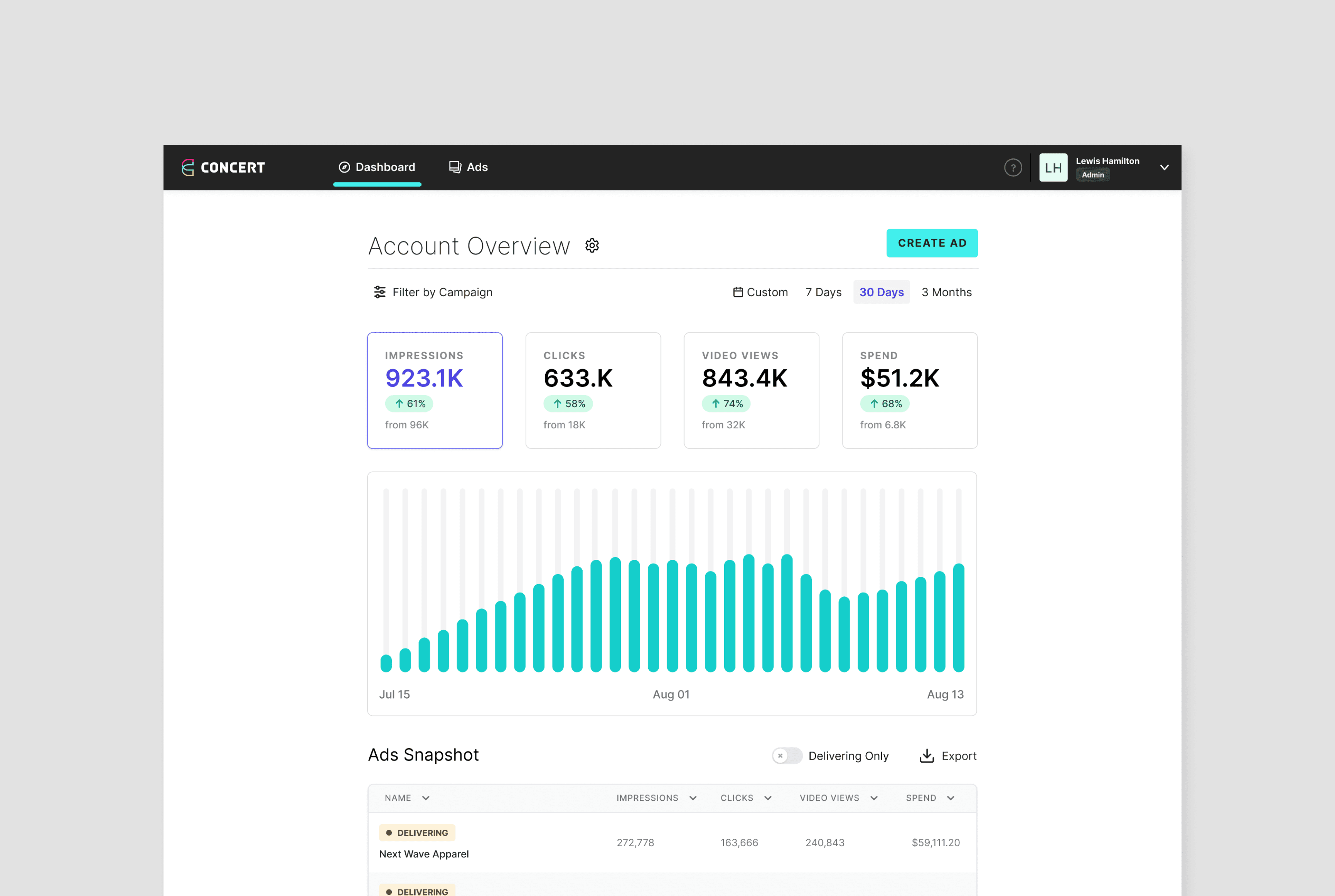Click the 'from 6.8K' text
The height and width of the screenshot is (896, 1335).
pos(883,424)
